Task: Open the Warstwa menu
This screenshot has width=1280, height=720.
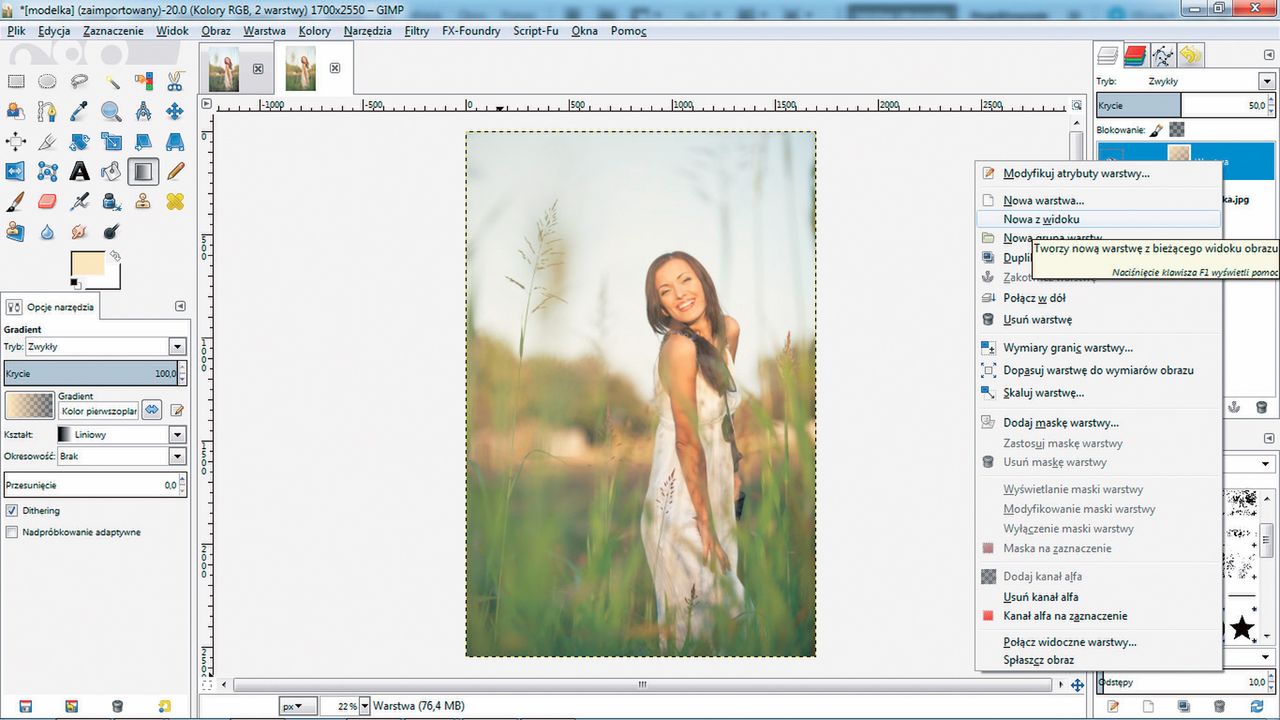Action: (264, 31)
